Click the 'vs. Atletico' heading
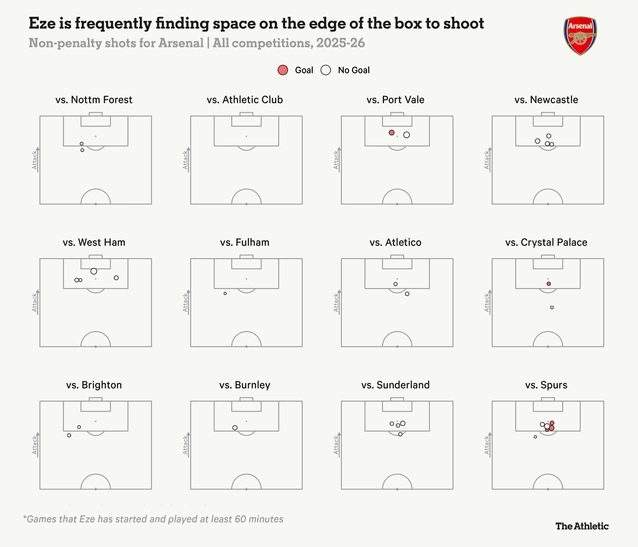The image size is (638, 547). pos(396,243)
